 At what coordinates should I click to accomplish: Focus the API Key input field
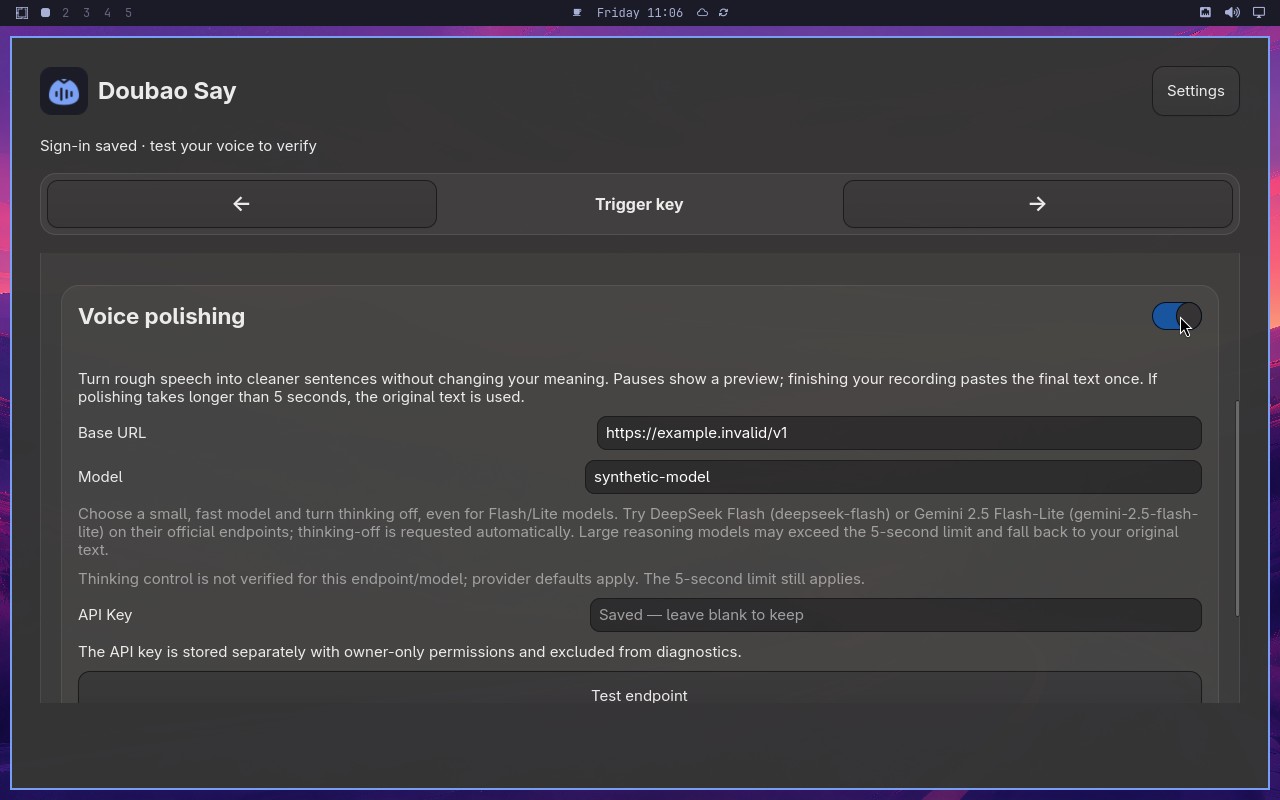[x=895, y=615]
